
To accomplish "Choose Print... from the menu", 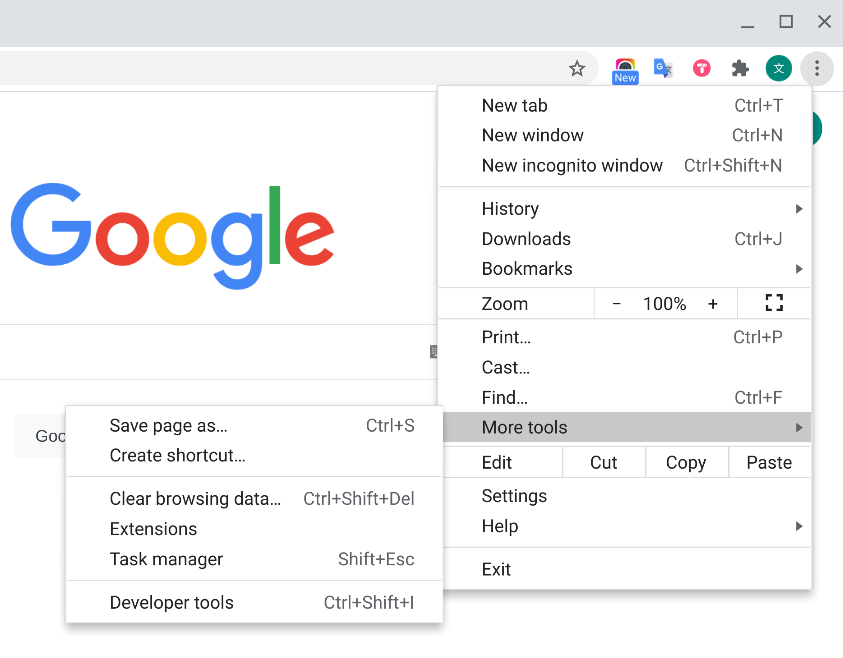I will tap(625, 337).
